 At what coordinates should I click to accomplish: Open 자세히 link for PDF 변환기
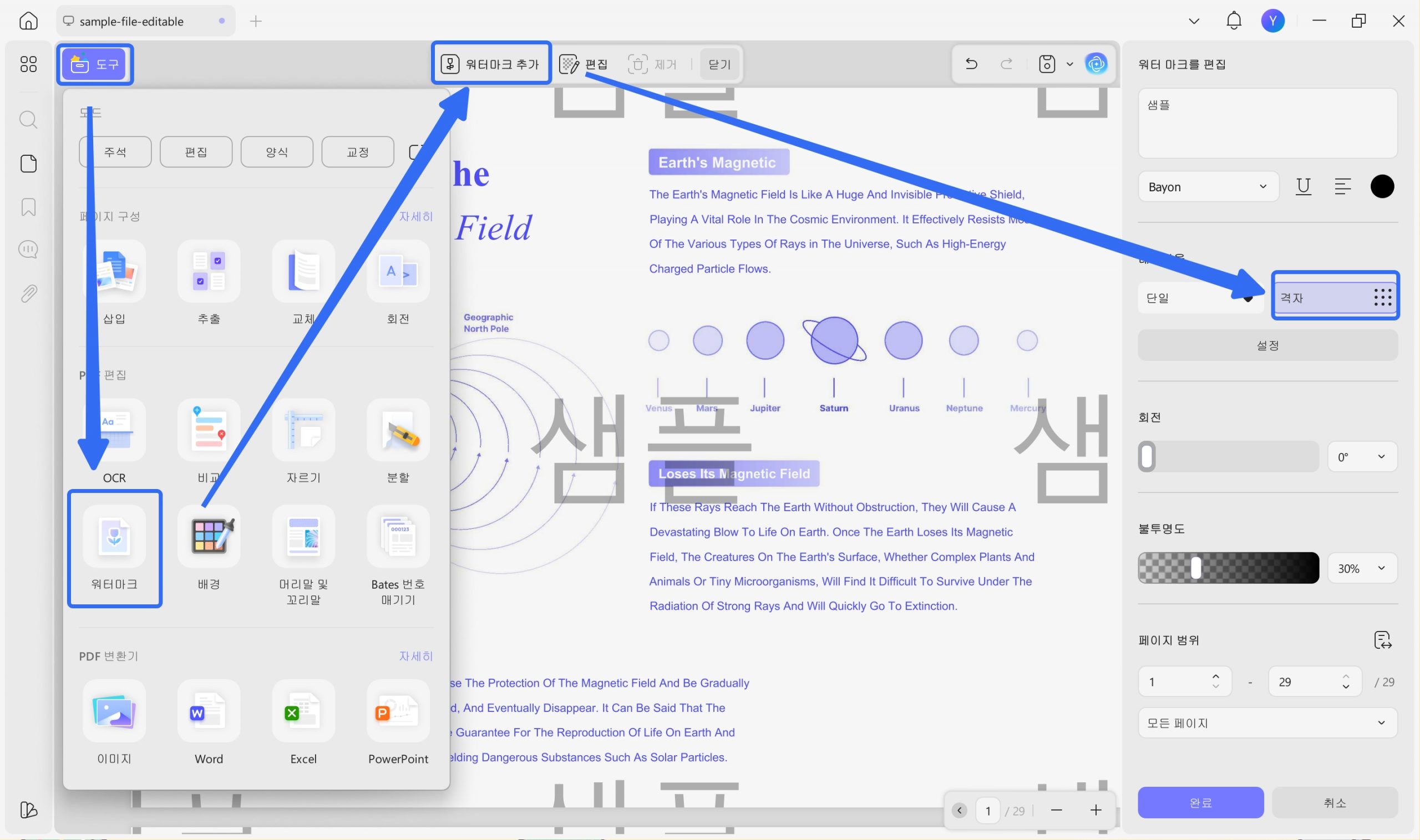pos(415,656)
